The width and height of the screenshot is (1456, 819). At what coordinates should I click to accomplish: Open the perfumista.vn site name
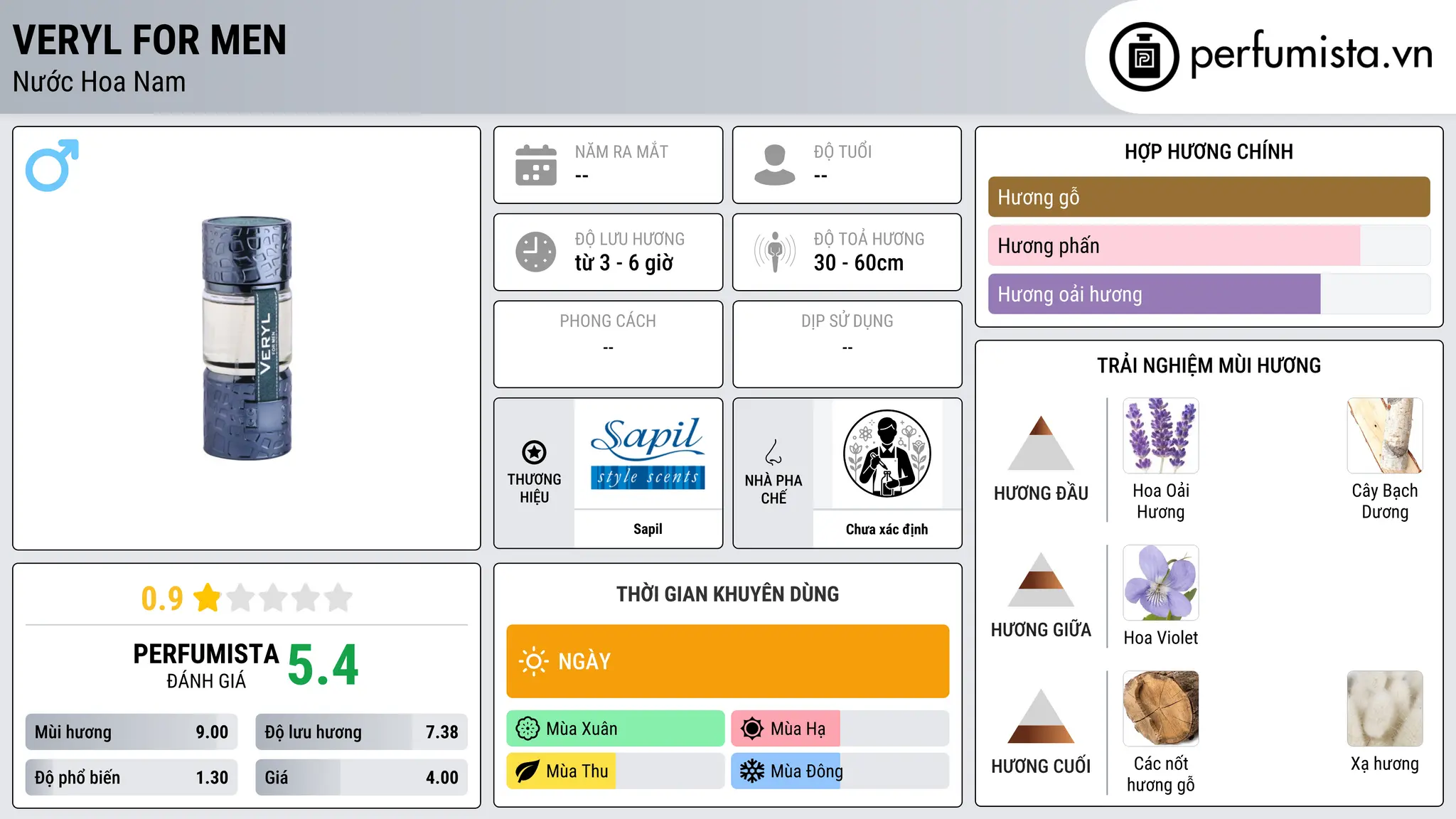(x=1311, y=53)
